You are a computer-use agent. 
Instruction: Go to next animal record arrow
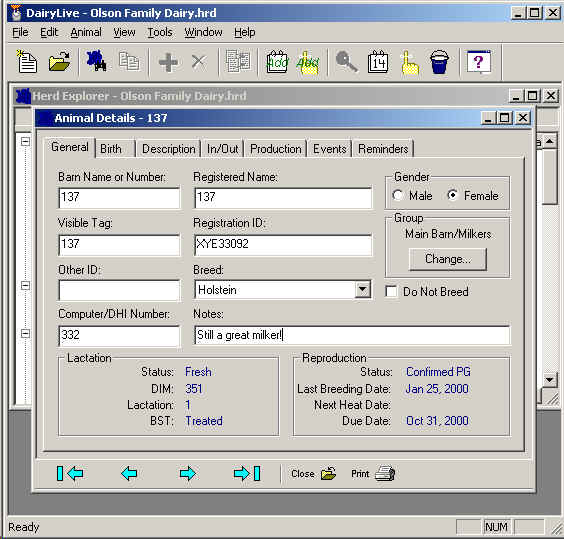187,473
